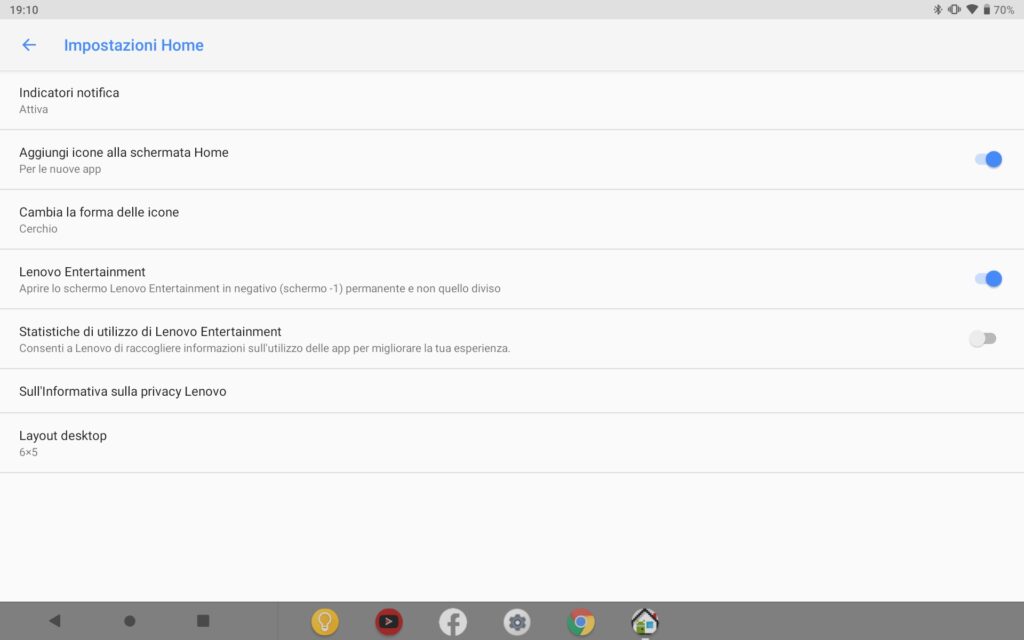The width and height of the screenshot is (1024, 640).
Task: Disable Aggiungi icone alla schermata Home switch
Action: [x=988, y=159]
